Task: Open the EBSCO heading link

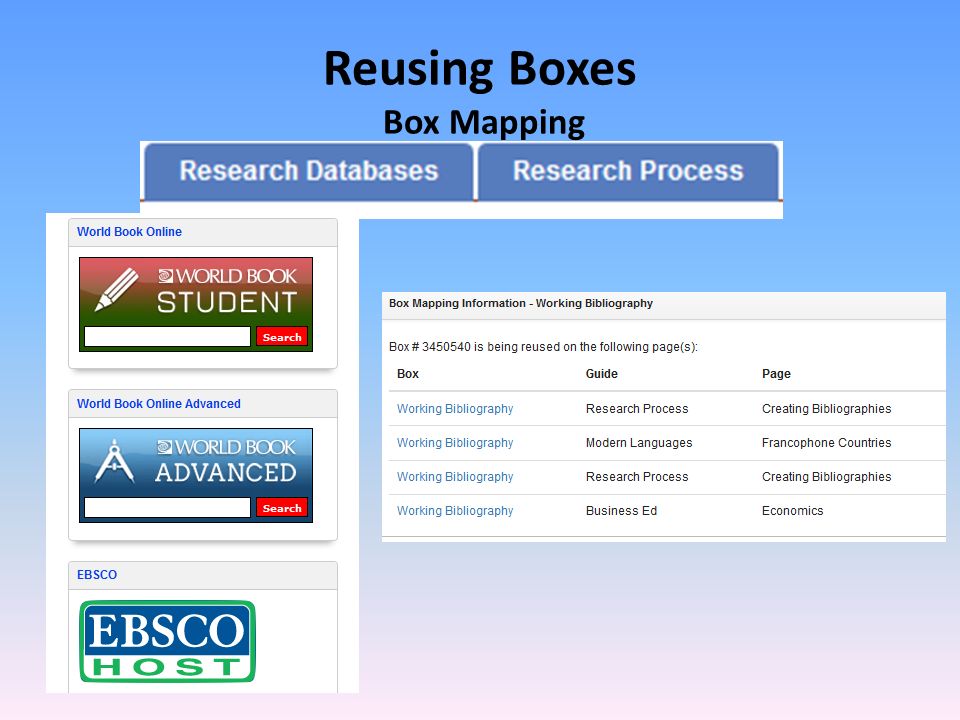Action: click(x=97, y=575)
